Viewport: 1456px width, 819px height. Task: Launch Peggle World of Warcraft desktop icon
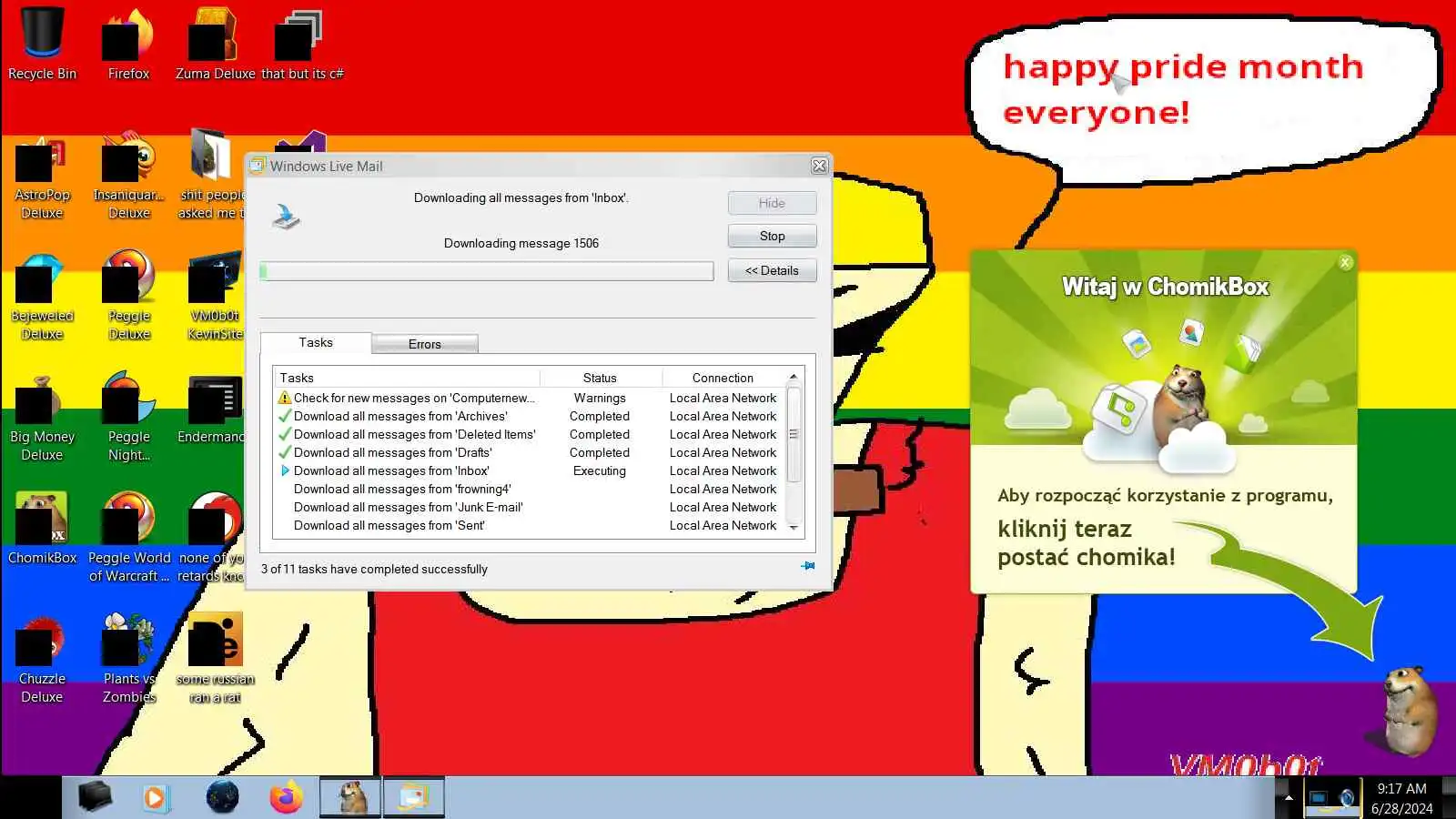click(128, 538)
